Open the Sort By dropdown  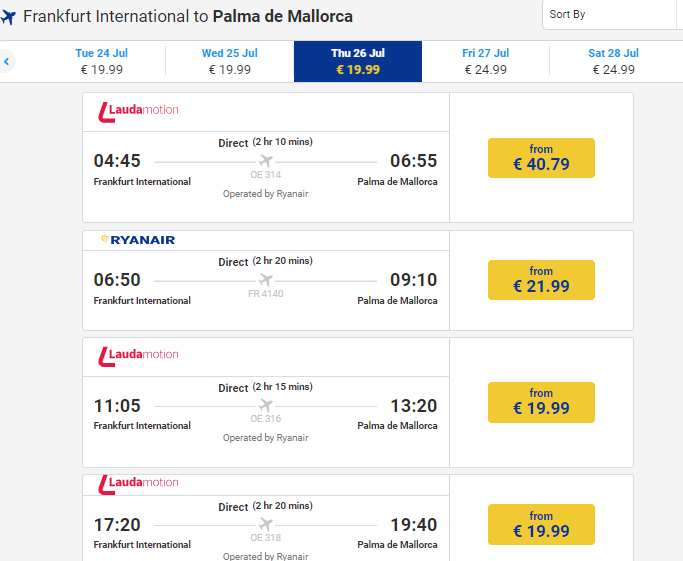pos(611,15)
